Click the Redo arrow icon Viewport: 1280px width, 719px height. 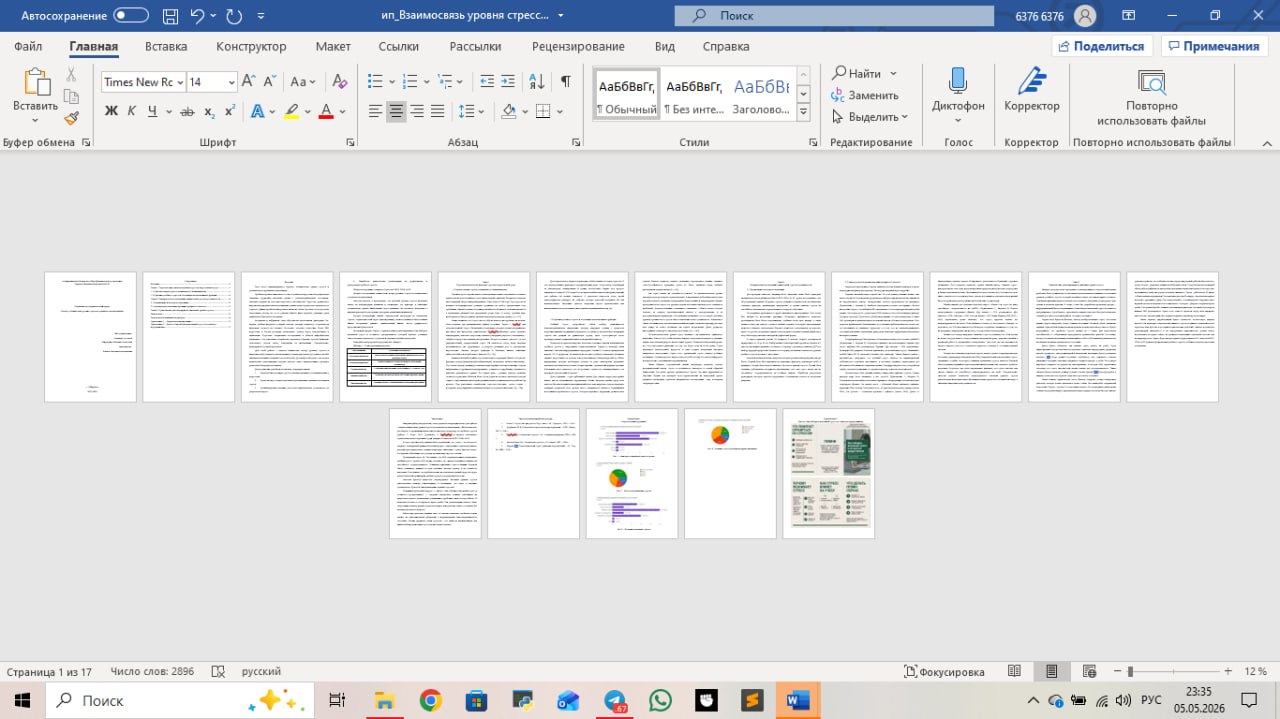[234, 16]
